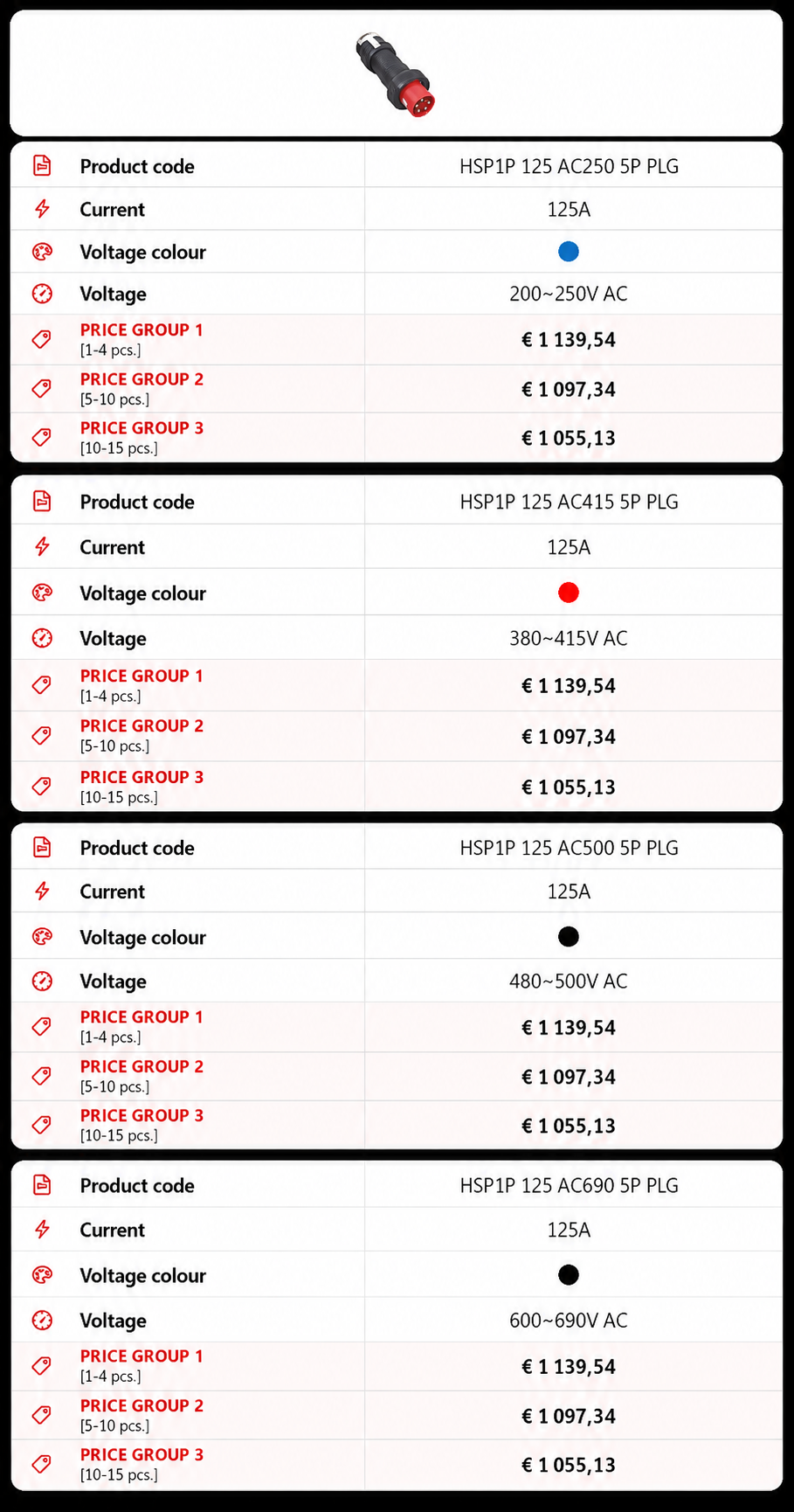
Task: Click gauge icon beside 600~690V AC voltage
Action: [42, 1320]
